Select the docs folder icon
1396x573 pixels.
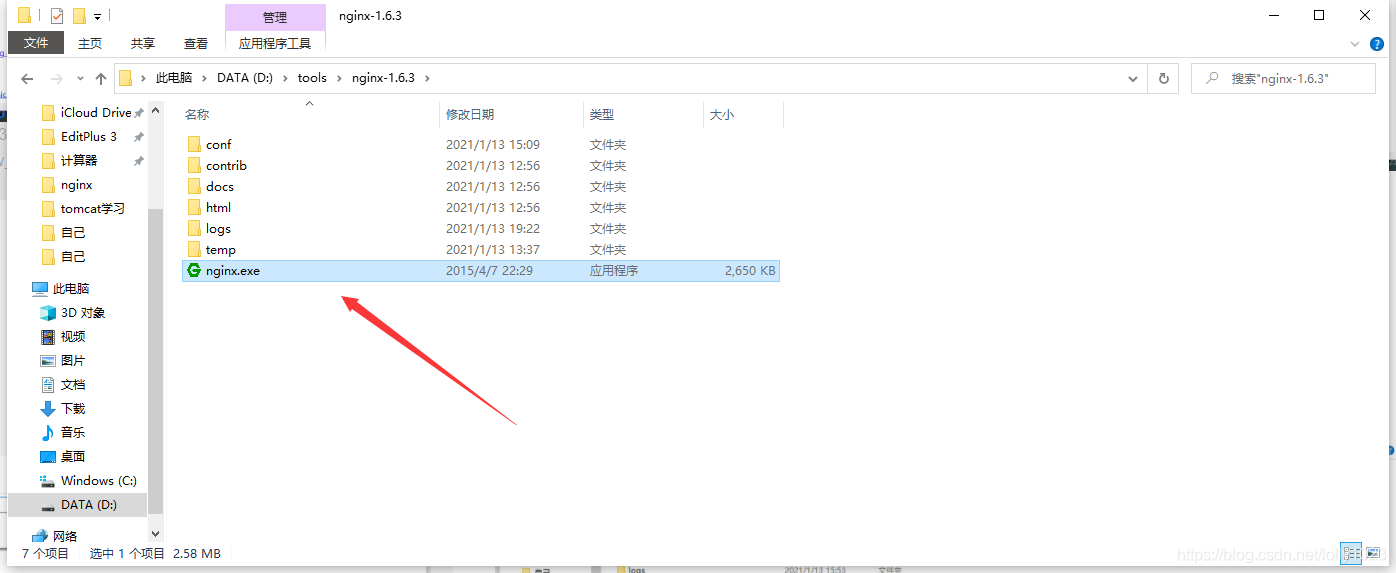click(x=194, y=186)
